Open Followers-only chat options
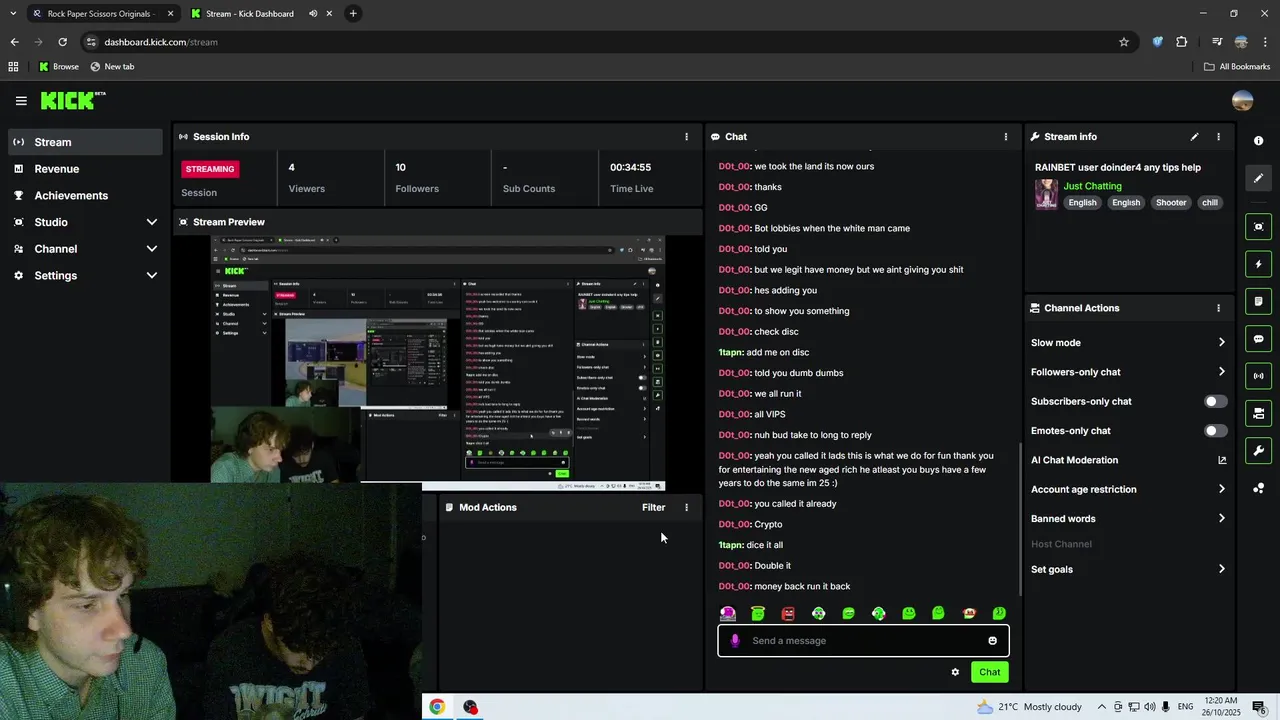 1128,372
